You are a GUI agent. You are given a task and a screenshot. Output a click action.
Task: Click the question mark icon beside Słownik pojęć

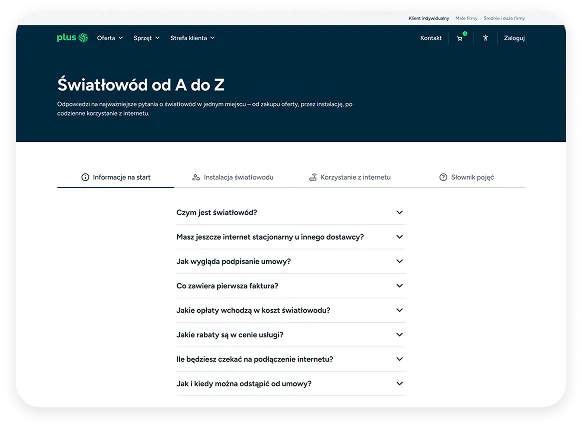(x=443, y=177)
